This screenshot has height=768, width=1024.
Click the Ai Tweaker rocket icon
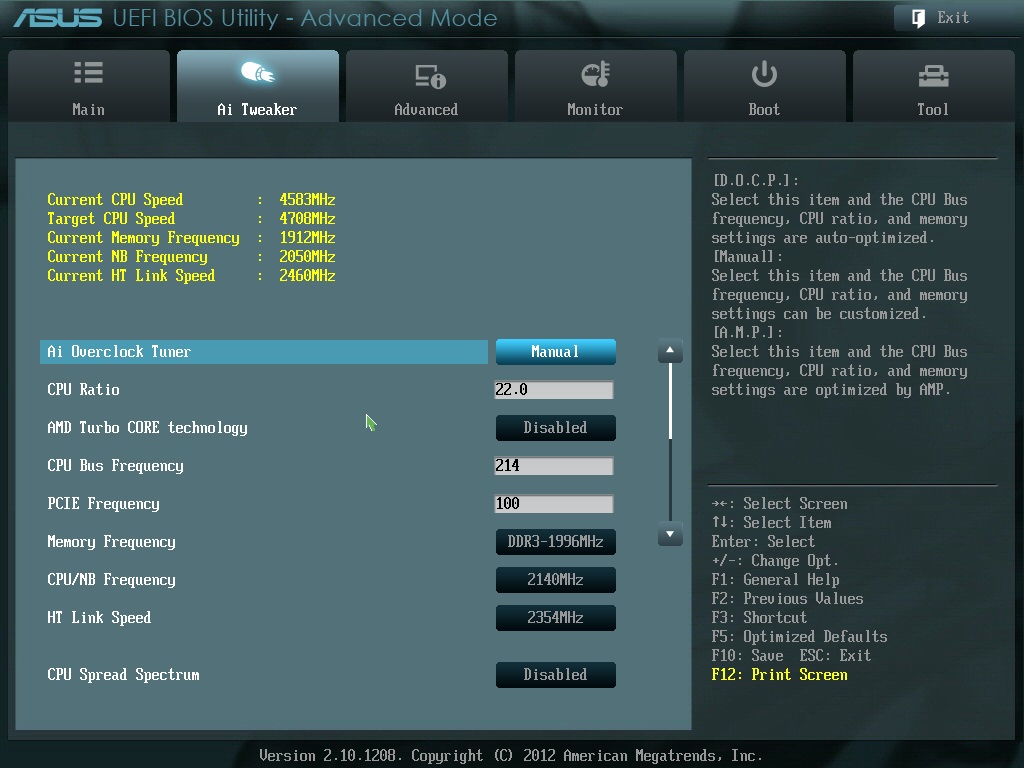257,72
